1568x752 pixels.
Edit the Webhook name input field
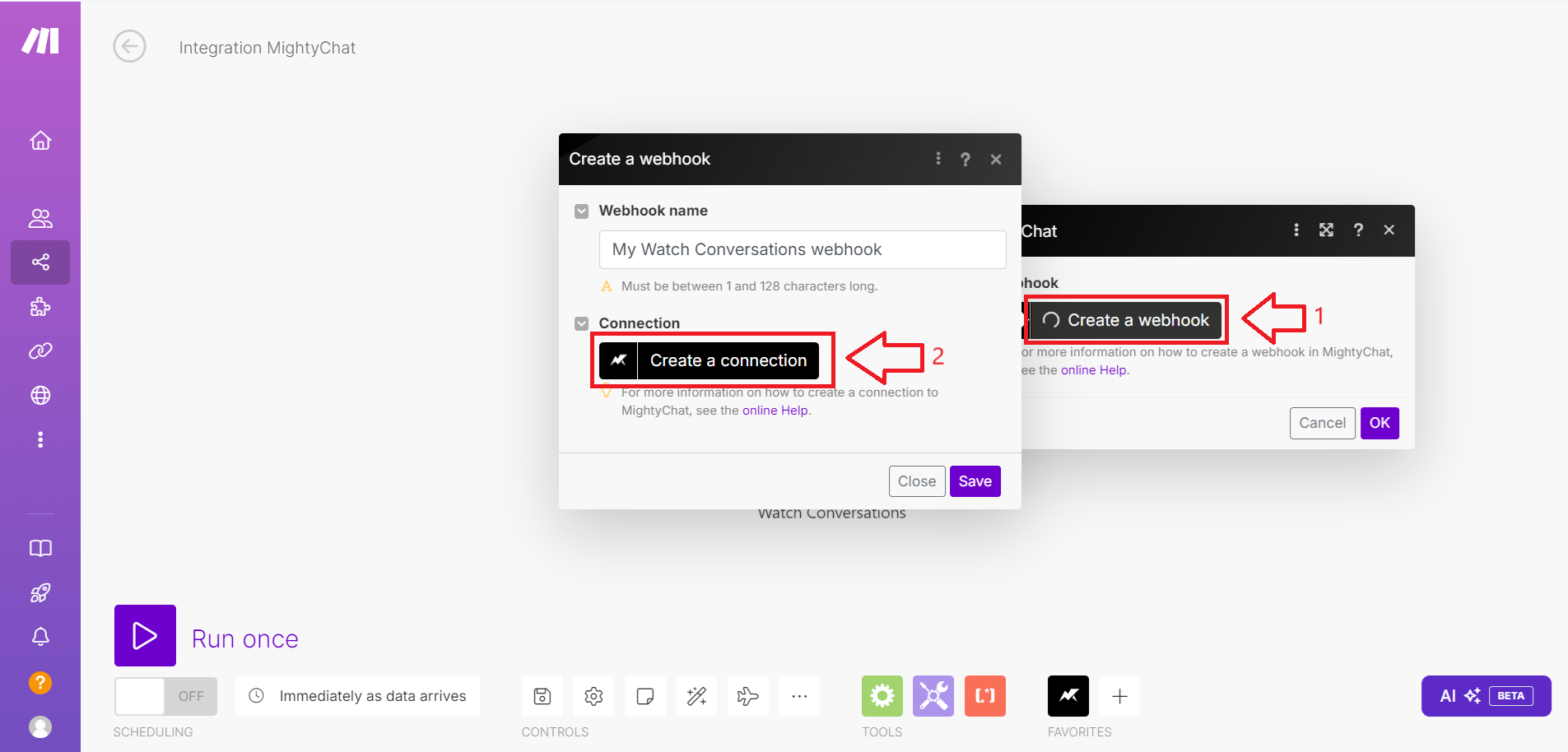pyautogui.click(x=803, y=249)
